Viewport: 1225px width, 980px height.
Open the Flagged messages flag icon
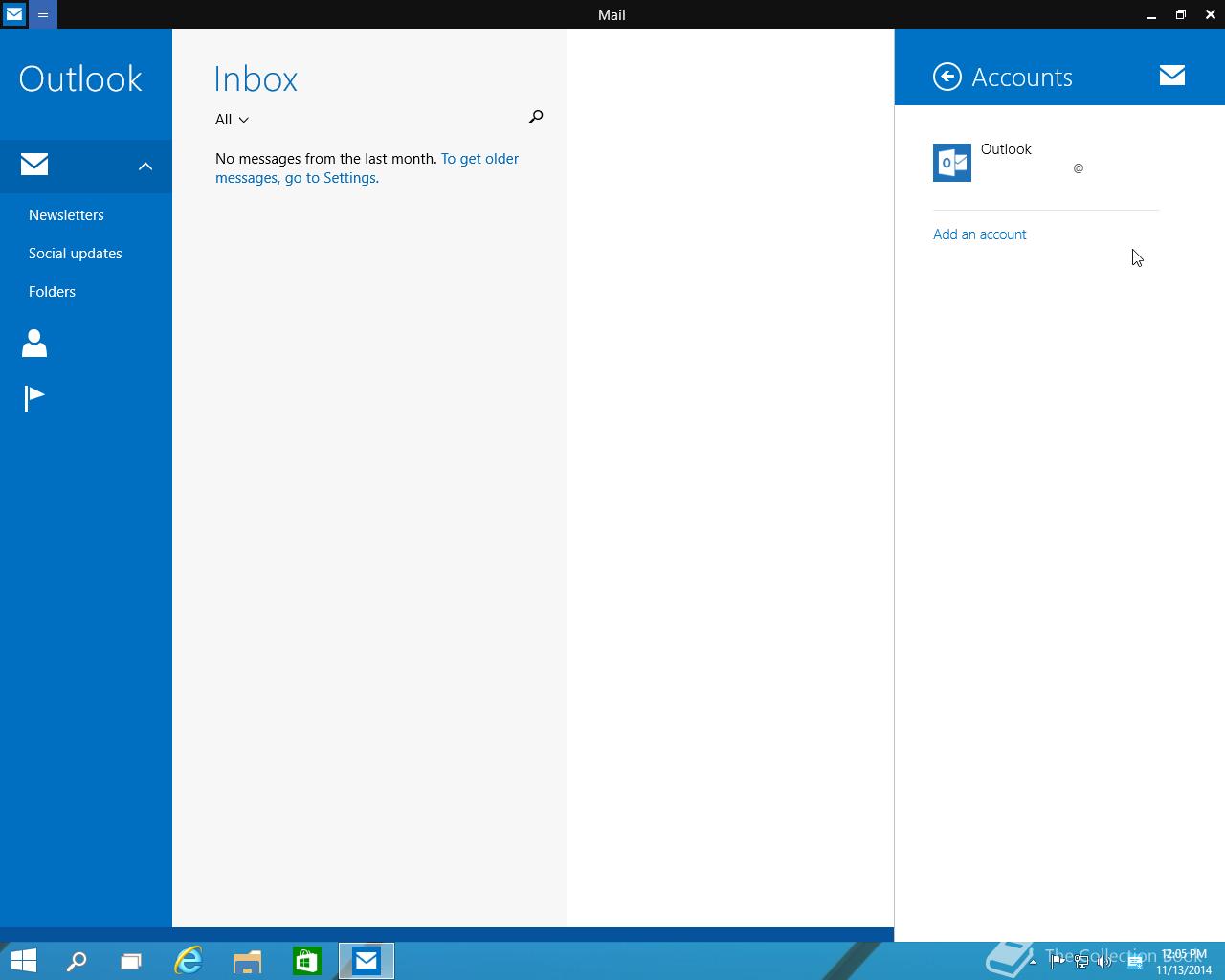click(34, 397)
